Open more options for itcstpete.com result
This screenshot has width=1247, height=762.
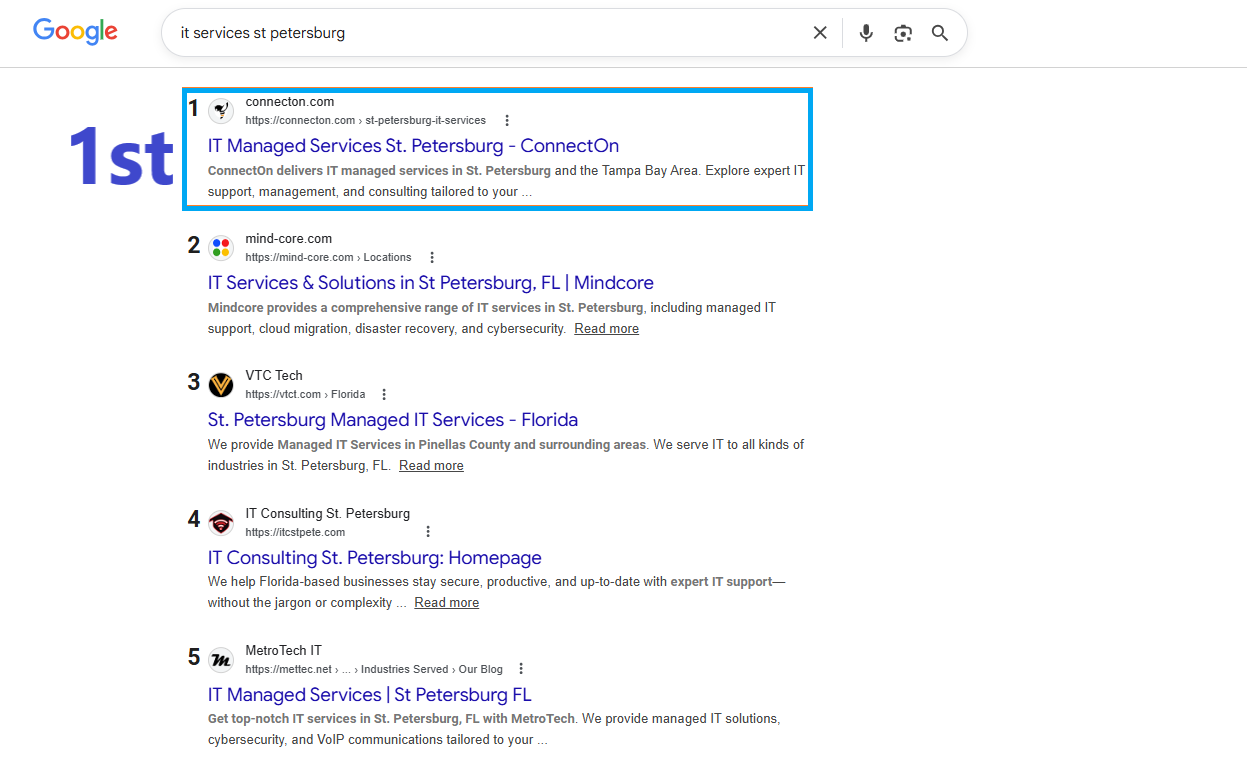(428, 532)
